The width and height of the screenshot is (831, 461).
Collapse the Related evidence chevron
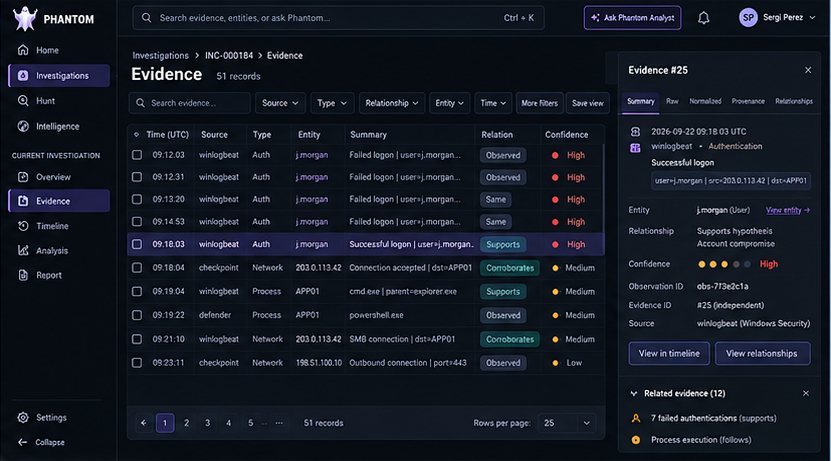coord(633,393)
